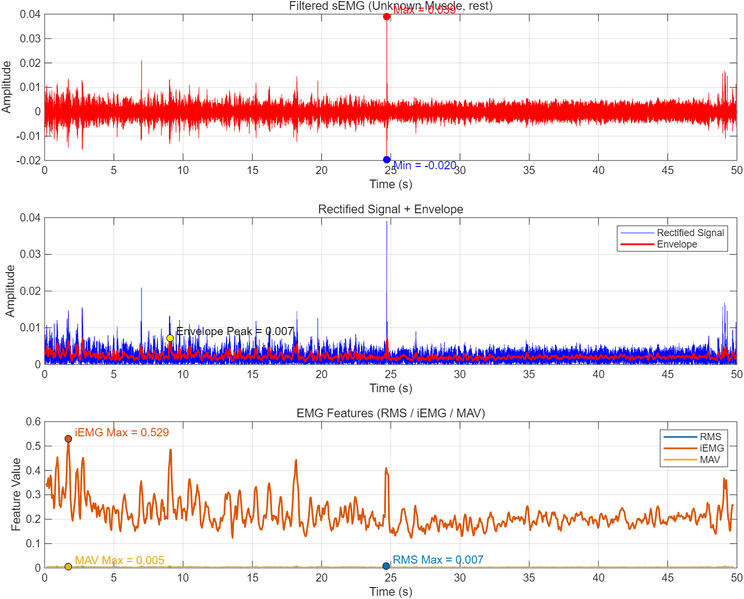Select the 'RMS' legend entry
Viewport: 744px width, 599px height.
(712, 437)
